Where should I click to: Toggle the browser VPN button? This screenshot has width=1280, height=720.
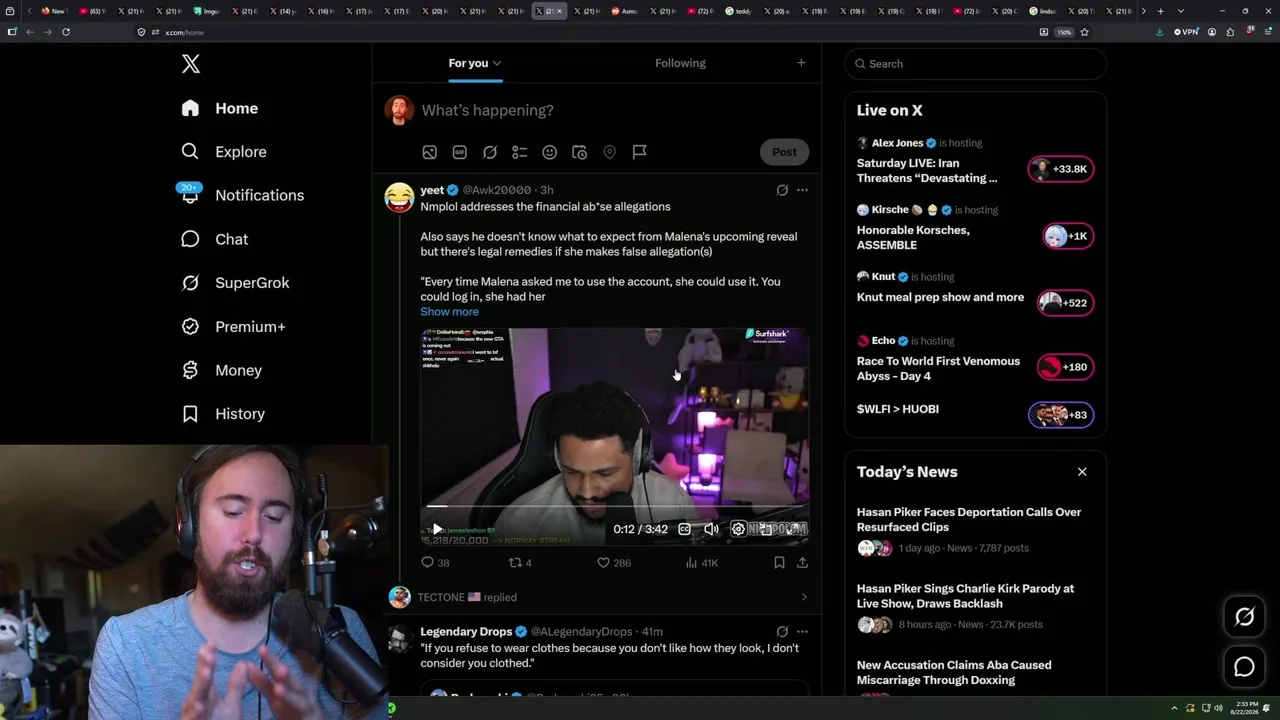tap(1187, 32)
